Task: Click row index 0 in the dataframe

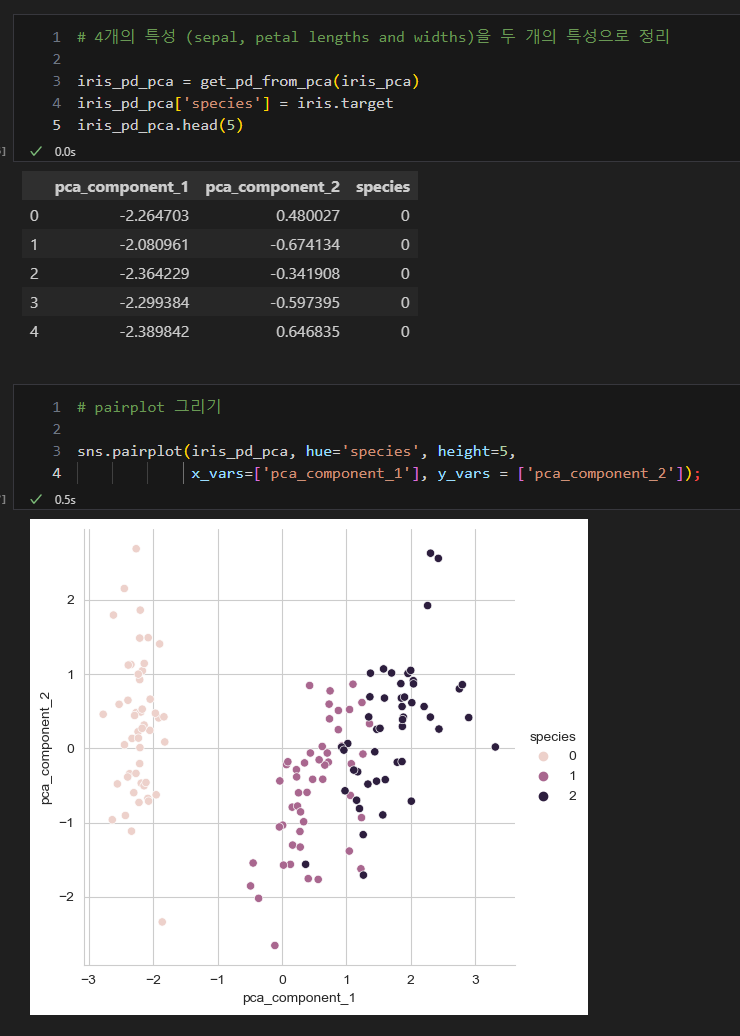Action: [34, 215]
